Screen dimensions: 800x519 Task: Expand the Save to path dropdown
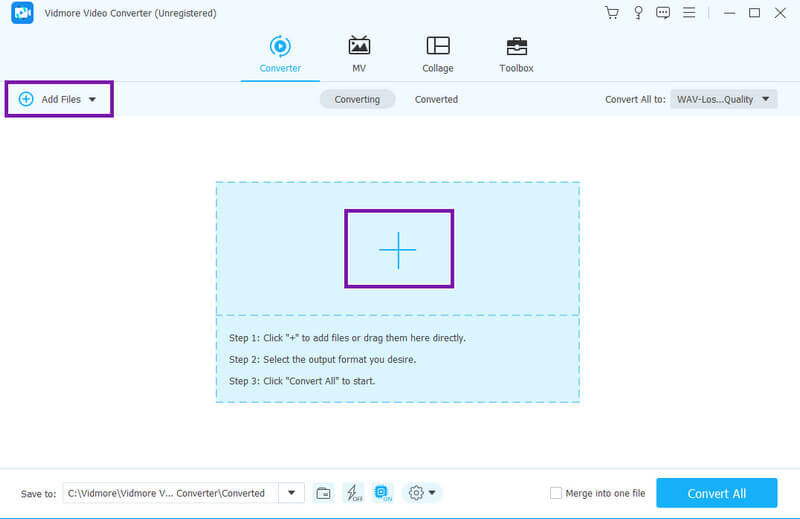pos(291,493)
